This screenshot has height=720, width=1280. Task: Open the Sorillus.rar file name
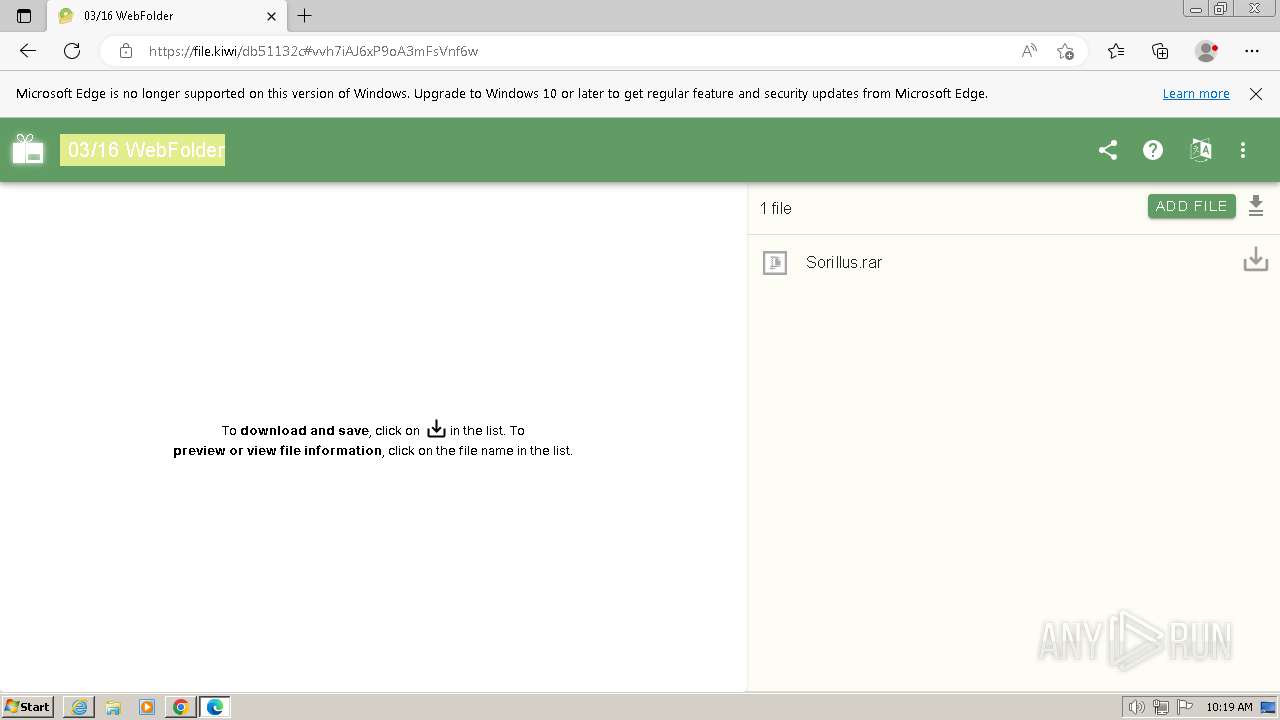[844, 262]
